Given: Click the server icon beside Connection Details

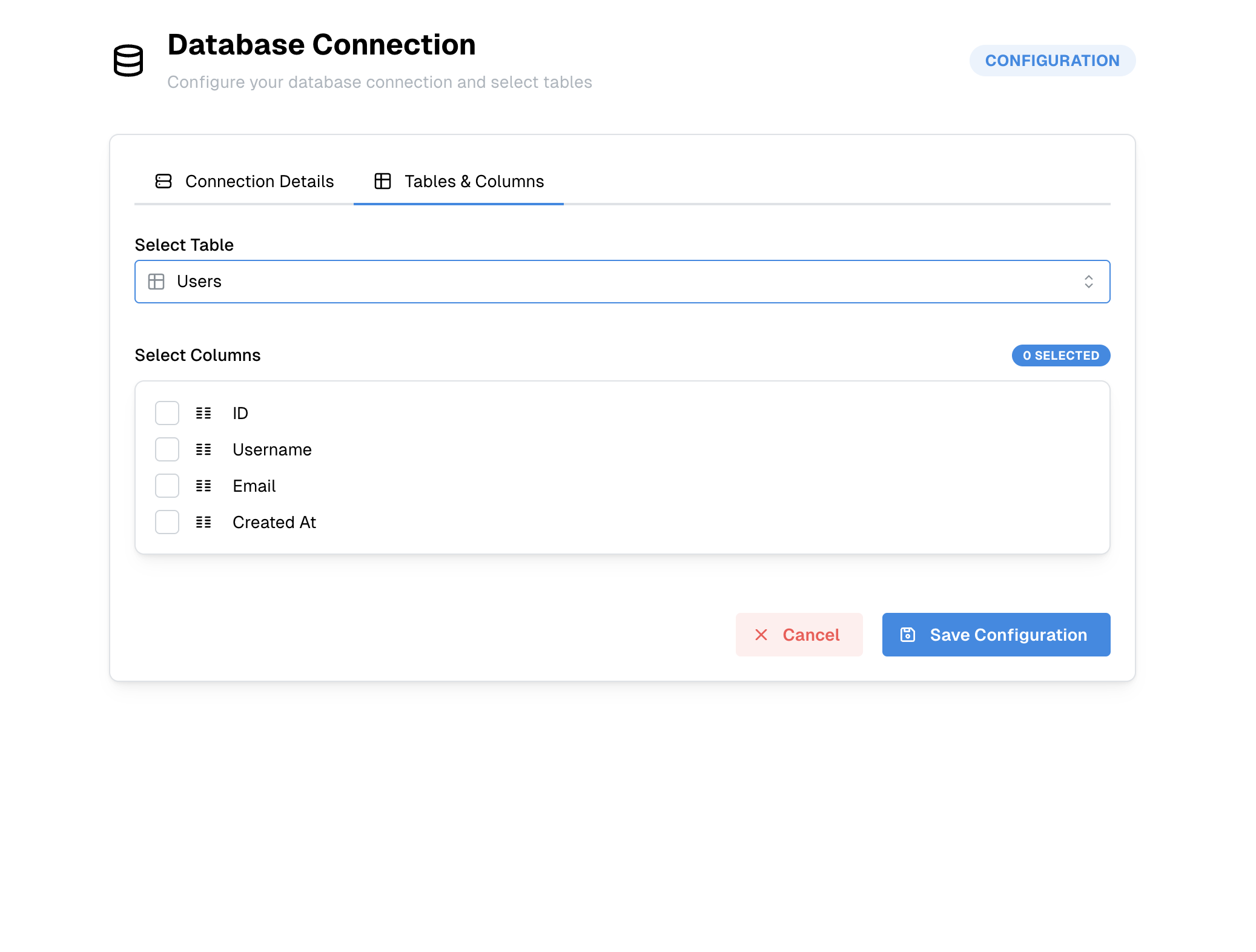Looking at the screenshot, I should pos(164,181).
